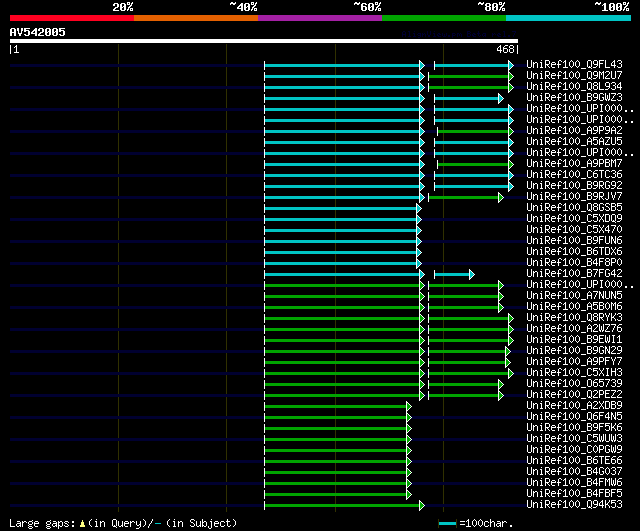This screenshot has width=640, height=531.
Task: Select subject label UniRef100_B6TE66
Action: click(574, 461)
